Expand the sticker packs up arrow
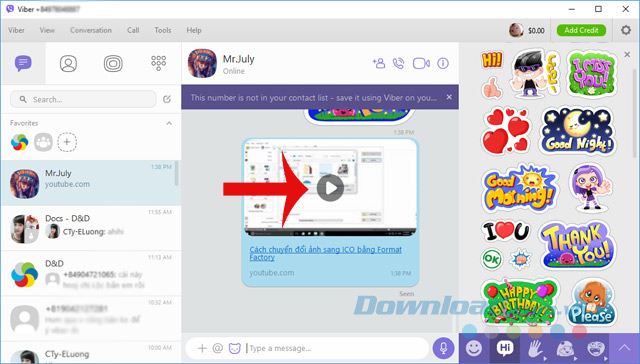 coord(624,348)
